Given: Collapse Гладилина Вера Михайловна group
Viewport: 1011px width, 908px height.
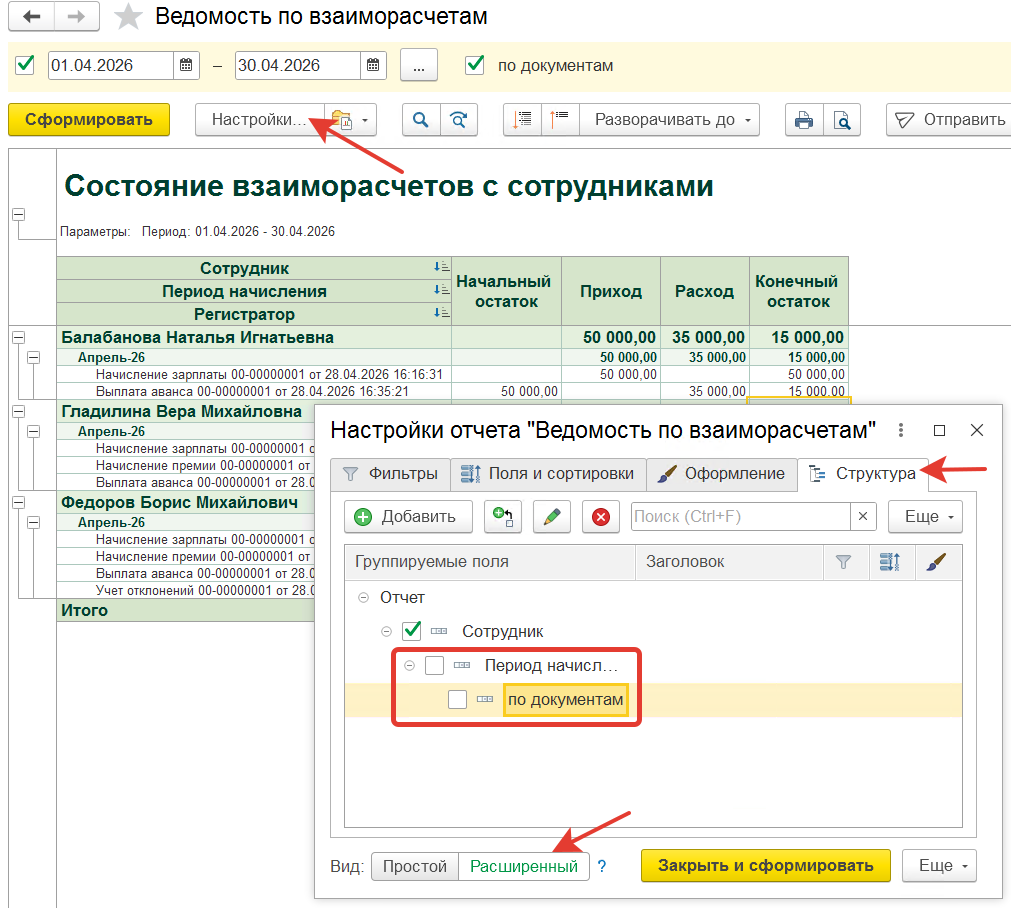Looking at the screenshot, I should 19,411.
